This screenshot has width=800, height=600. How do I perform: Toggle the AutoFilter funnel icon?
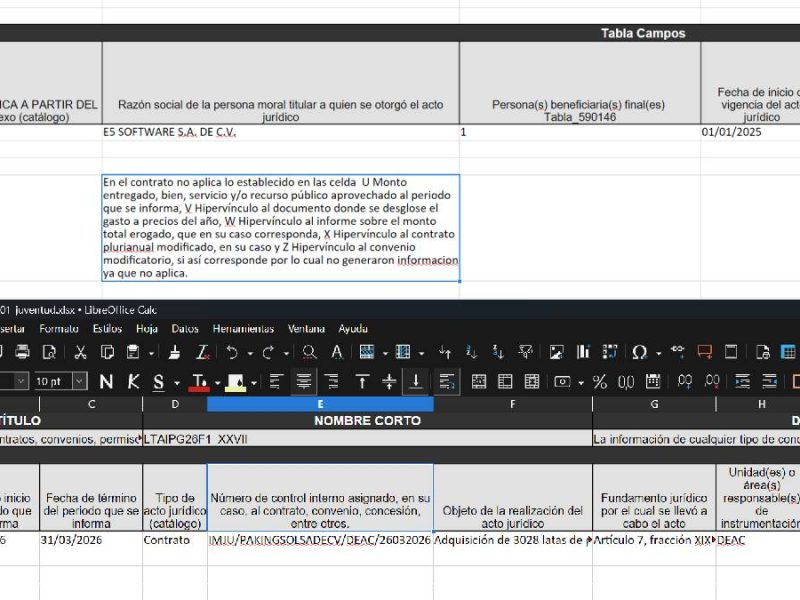[525, 352]
